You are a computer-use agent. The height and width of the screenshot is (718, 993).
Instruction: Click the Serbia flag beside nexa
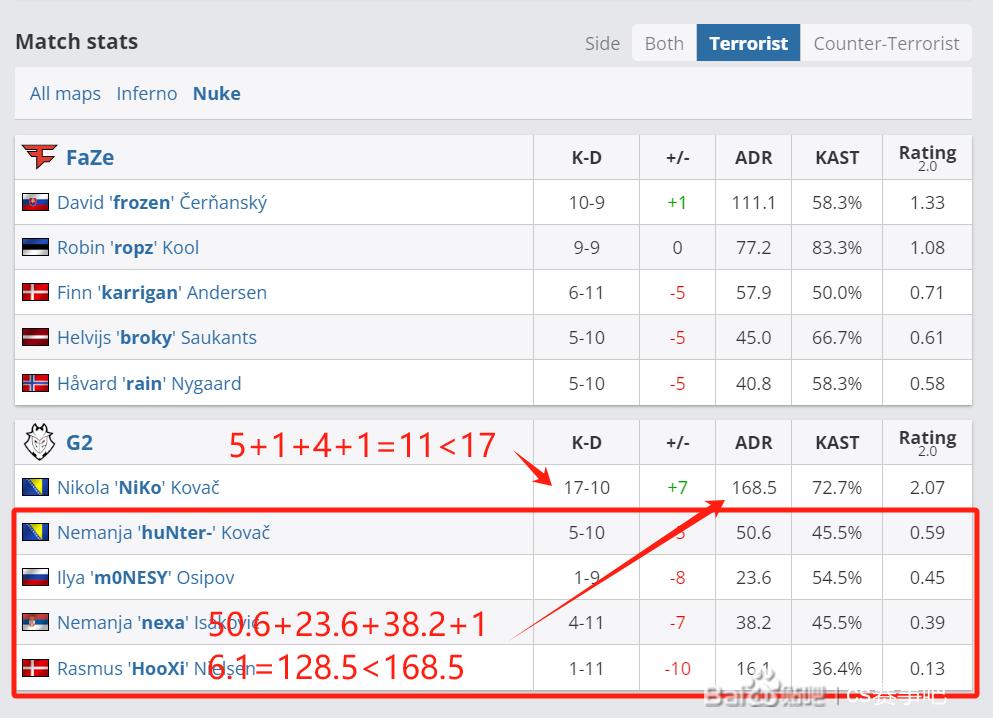(x=35, y=622)
